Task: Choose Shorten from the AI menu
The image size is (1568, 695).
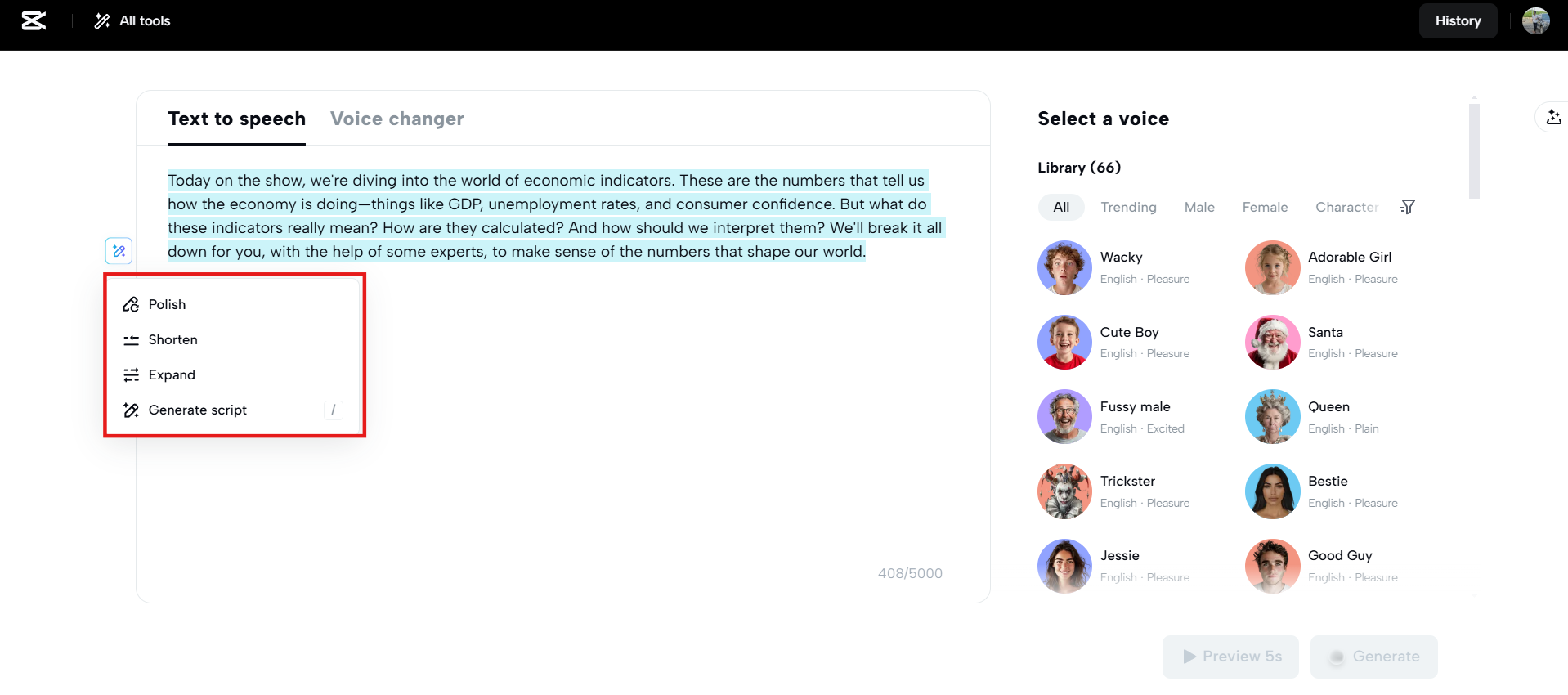Action: click(x=172, y=339)
